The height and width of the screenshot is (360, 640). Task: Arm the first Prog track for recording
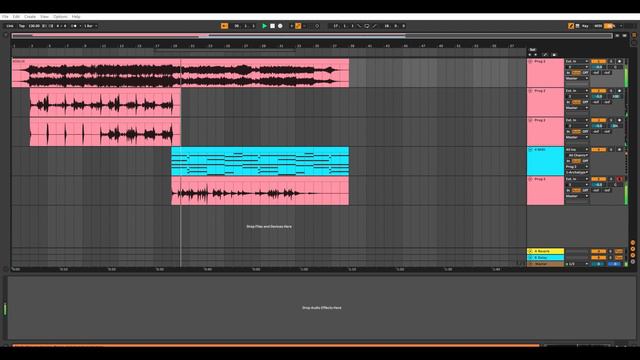pos(620,62)
